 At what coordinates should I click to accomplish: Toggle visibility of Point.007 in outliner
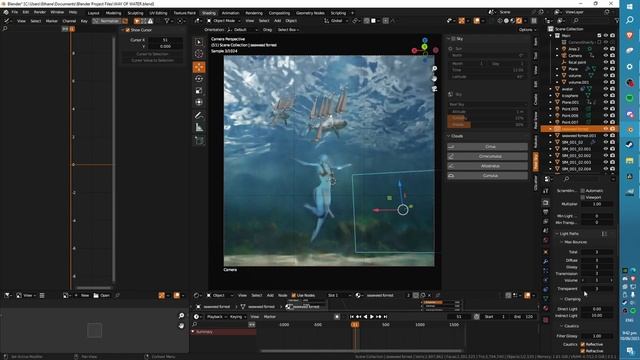[606, 122]
